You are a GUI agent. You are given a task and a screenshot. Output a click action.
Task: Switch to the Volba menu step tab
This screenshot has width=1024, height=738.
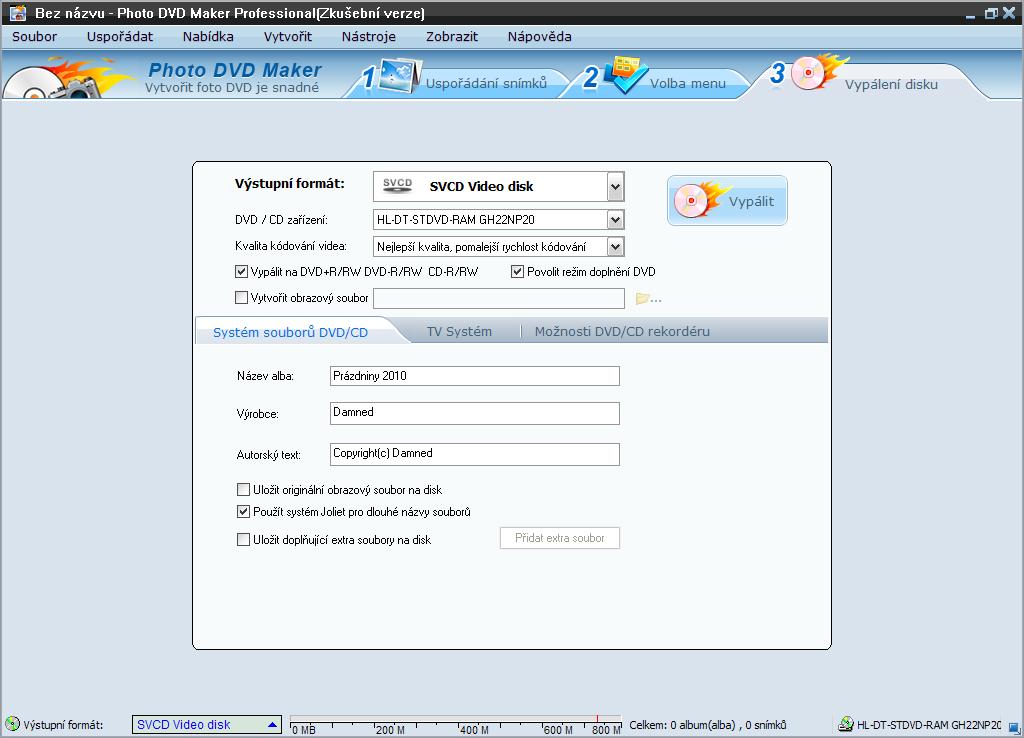pos(687,84)
